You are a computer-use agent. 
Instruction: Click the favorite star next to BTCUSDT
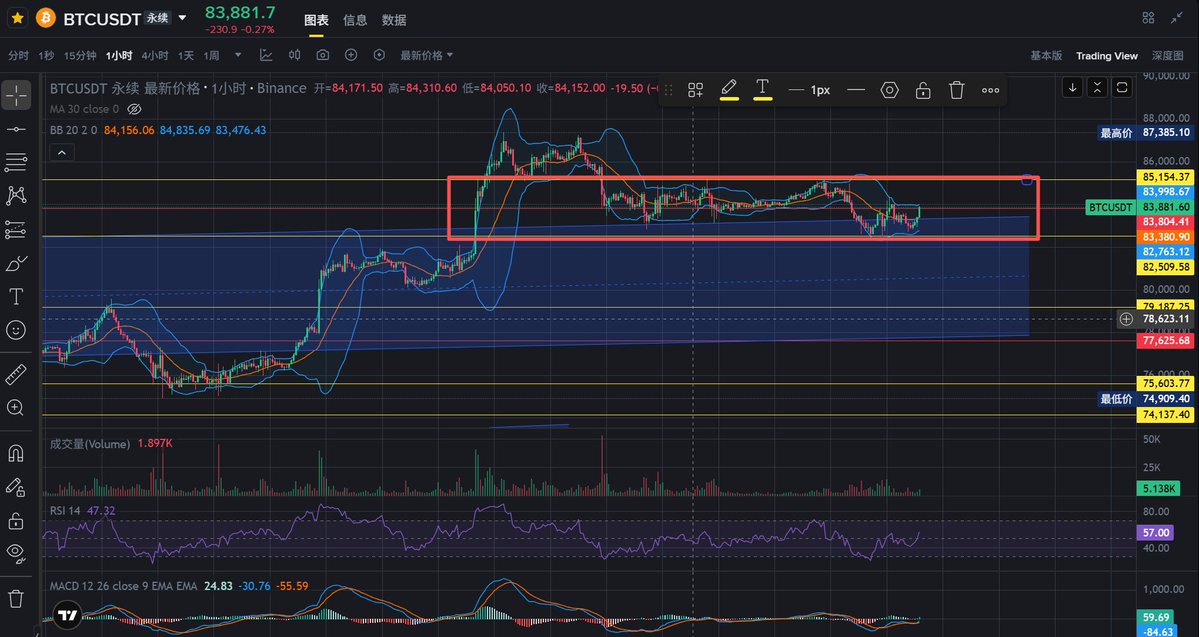18,18
